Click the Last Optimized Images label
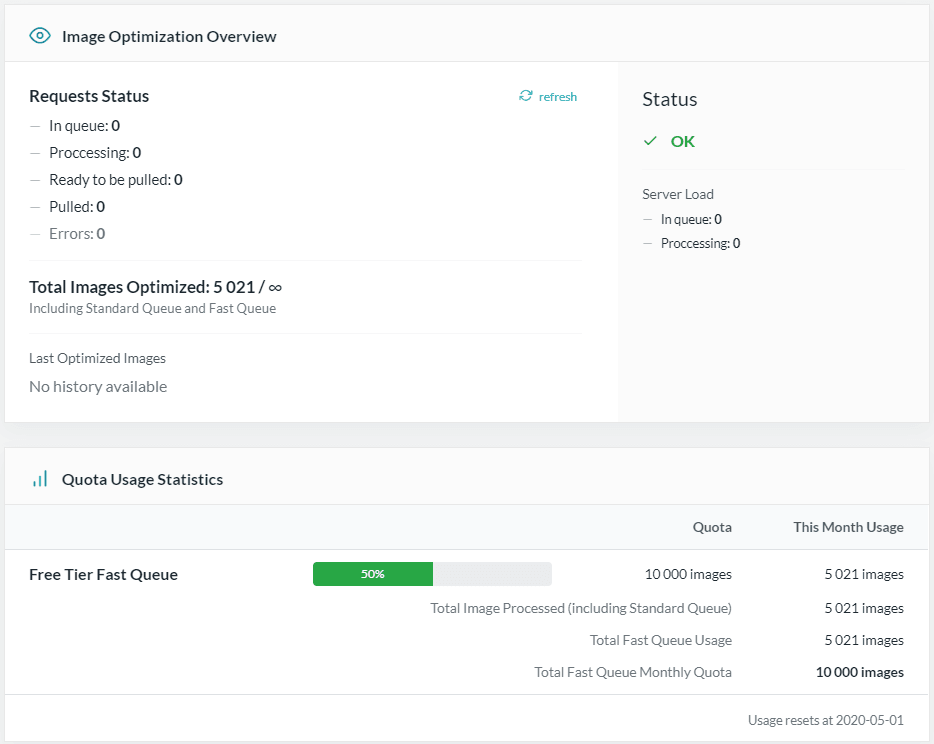 98,358
